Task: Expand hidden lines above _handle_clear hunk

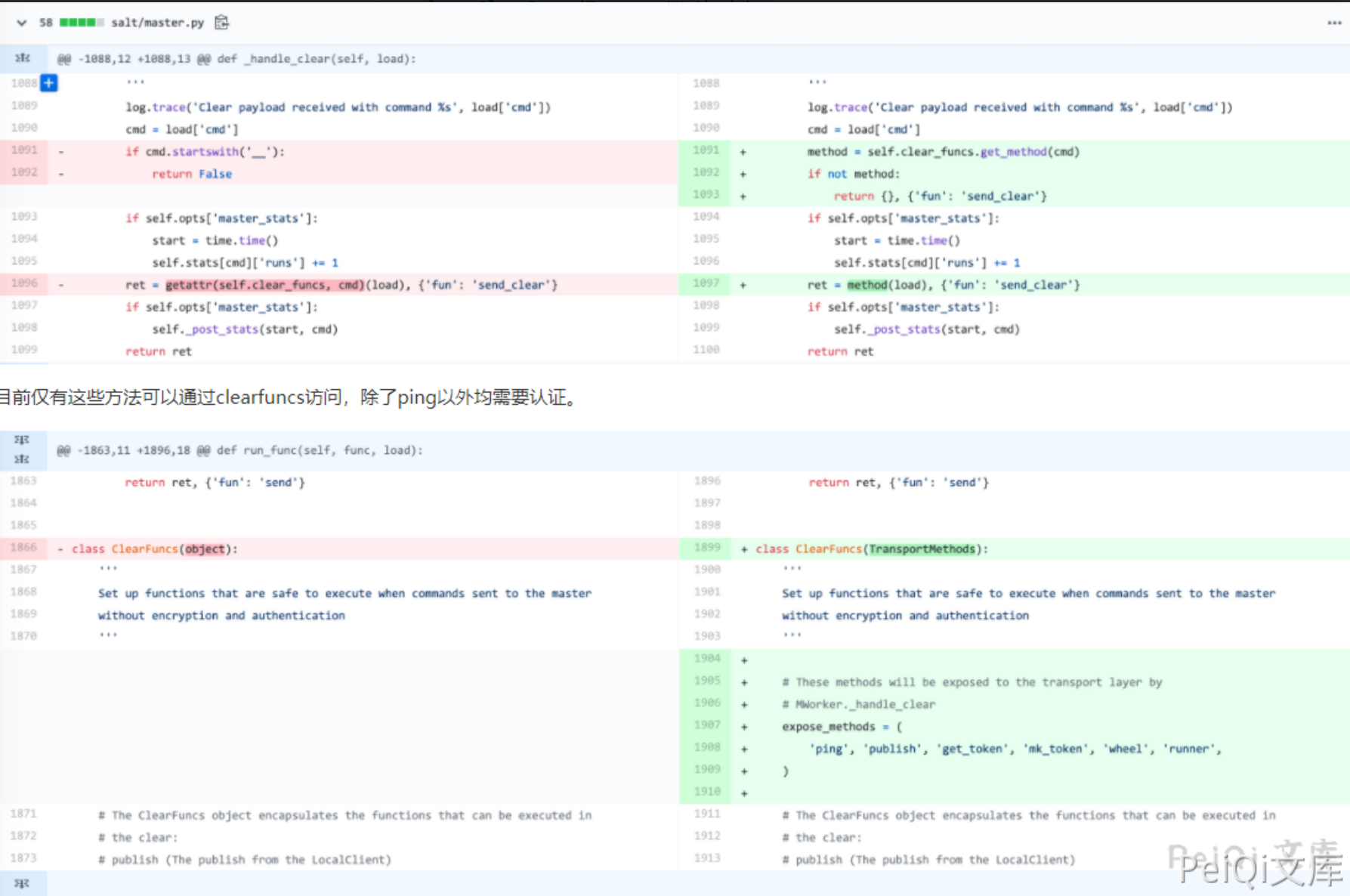Action: tap(23, 58)
